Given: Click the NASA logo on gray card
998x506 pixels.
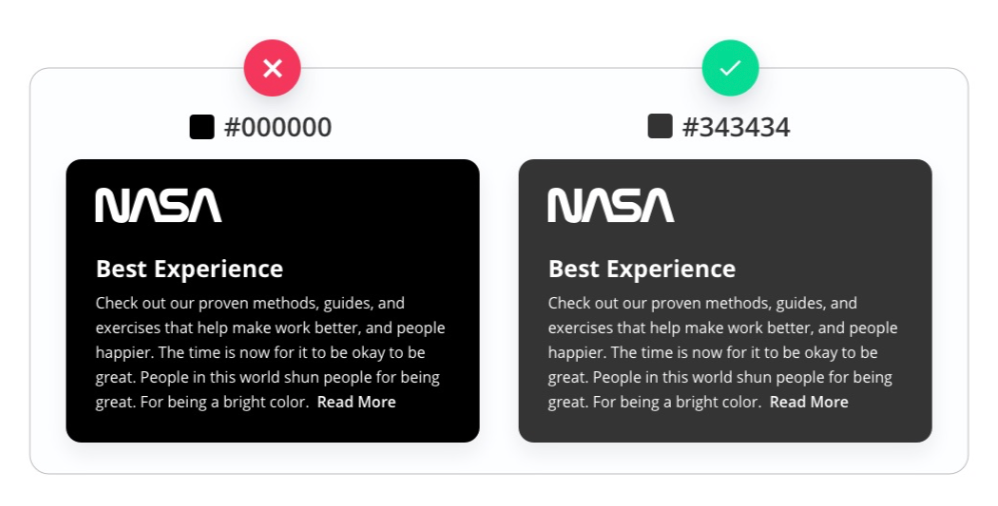Looking at the screenshot, I should click(611, 205).
